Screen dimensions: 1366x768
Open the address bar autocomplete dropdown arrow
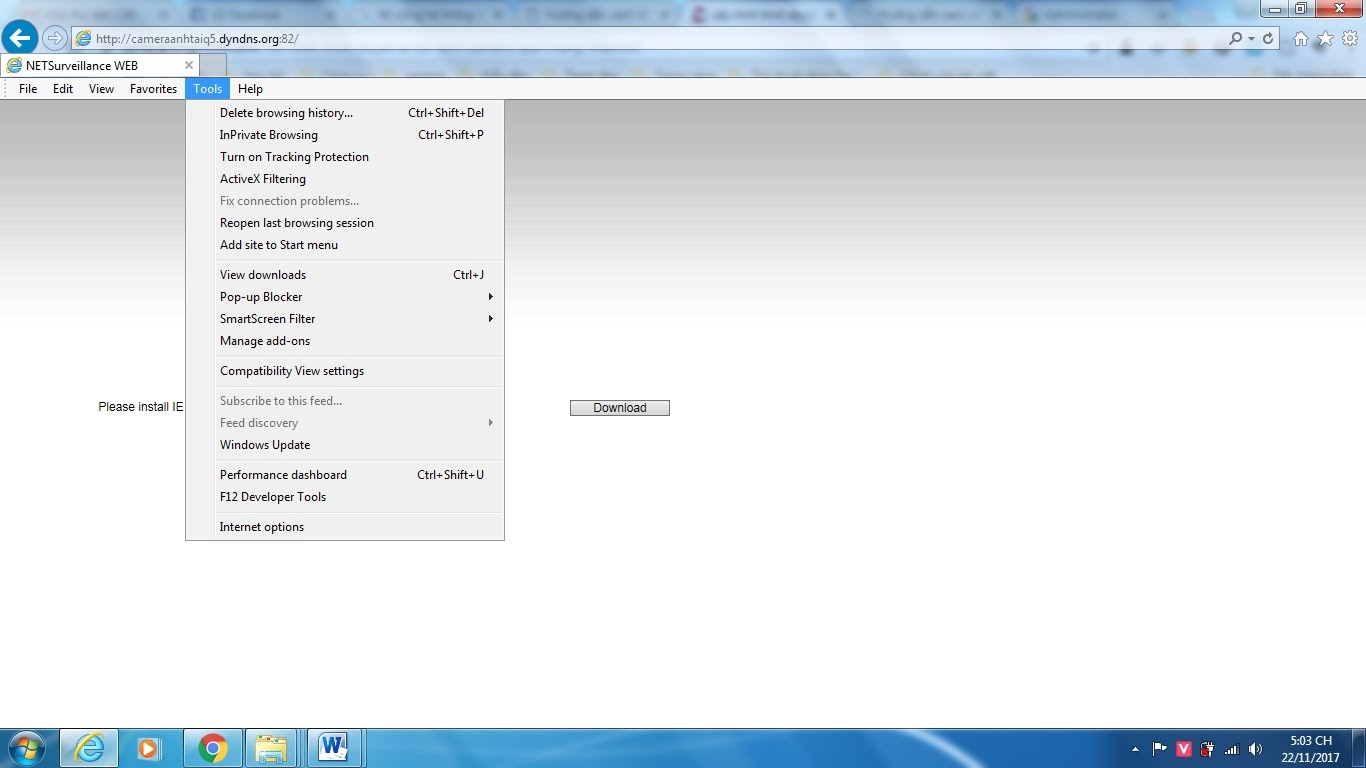tap(1251, 38)
